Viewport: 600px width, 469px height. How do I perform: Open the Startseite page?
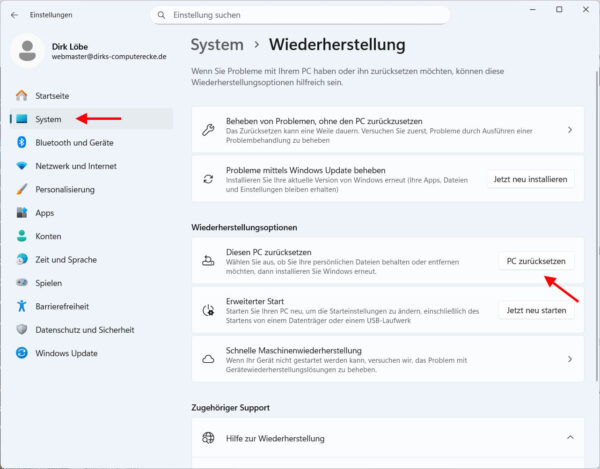point(91,96)
